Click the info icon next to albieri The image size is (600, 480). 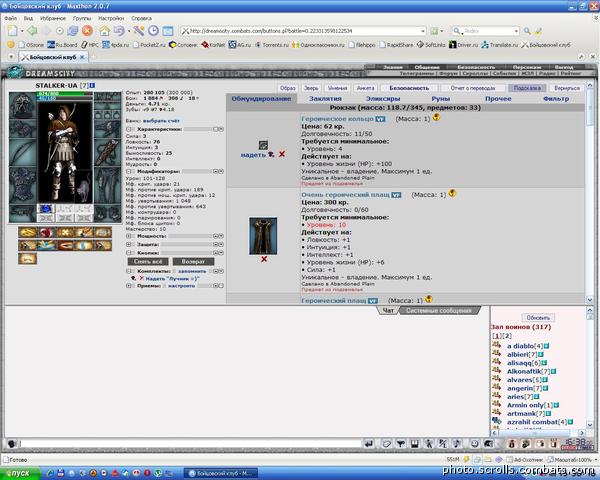tap(541, 354)
